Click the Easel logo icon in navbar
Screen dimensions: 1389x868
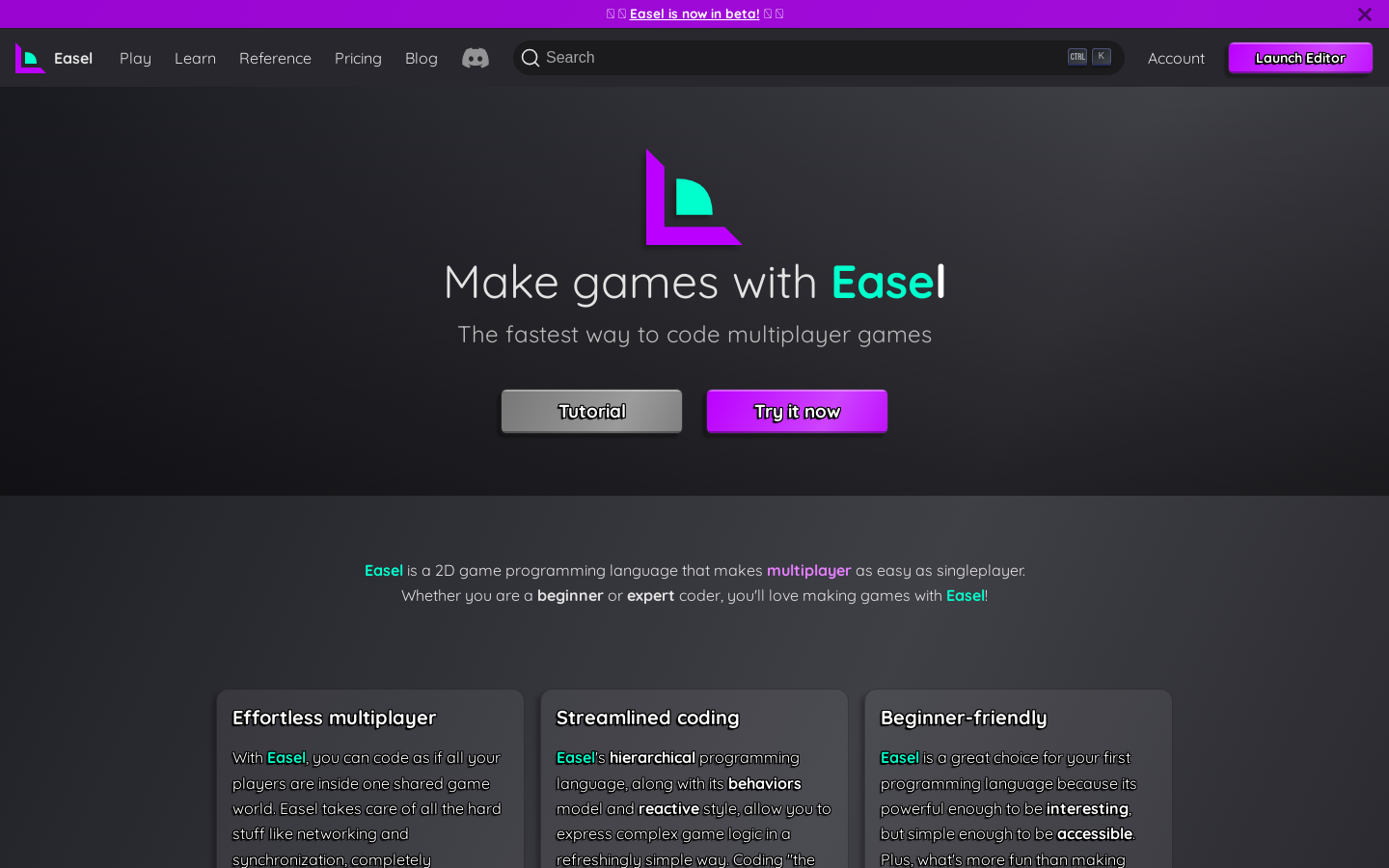30,58
